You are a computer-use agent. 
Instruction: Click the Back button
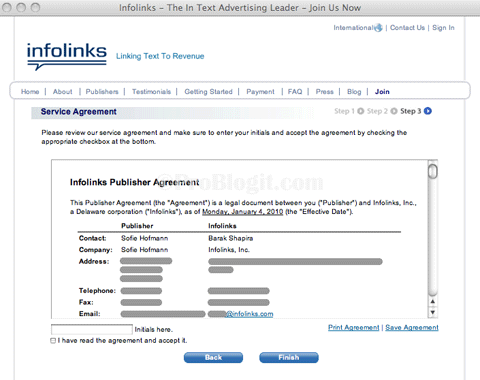tap(213, 357)
